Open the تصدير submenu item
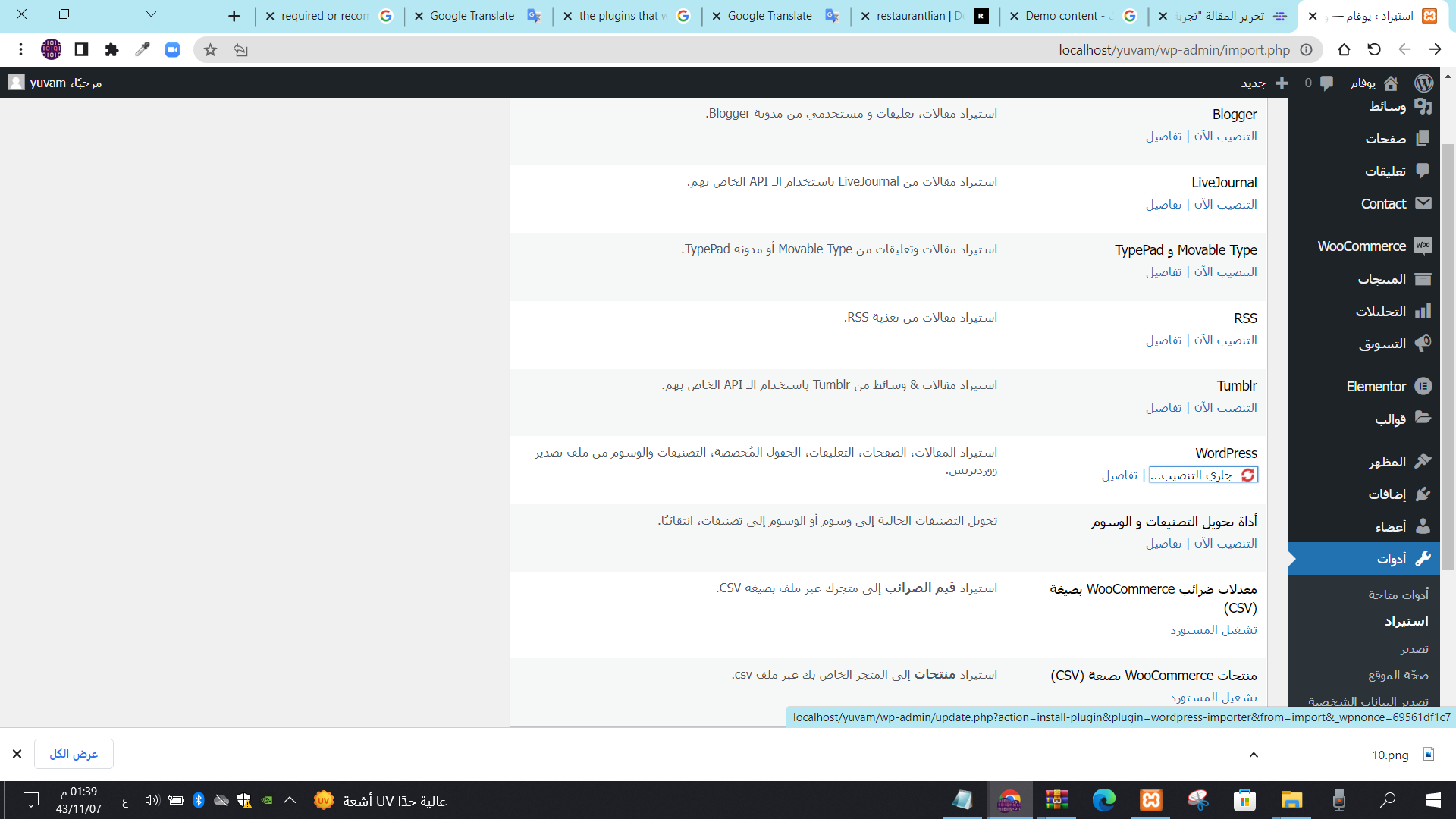The height and width of the screenshot is (819, 1456). (x=1414, y=649)
